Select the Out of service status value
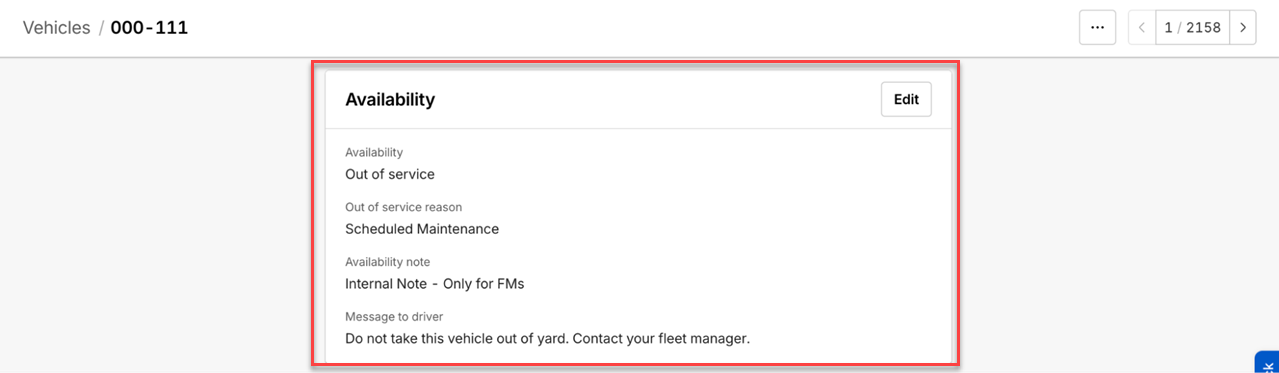The image size is (1279, 373). [x=390, y=174]
